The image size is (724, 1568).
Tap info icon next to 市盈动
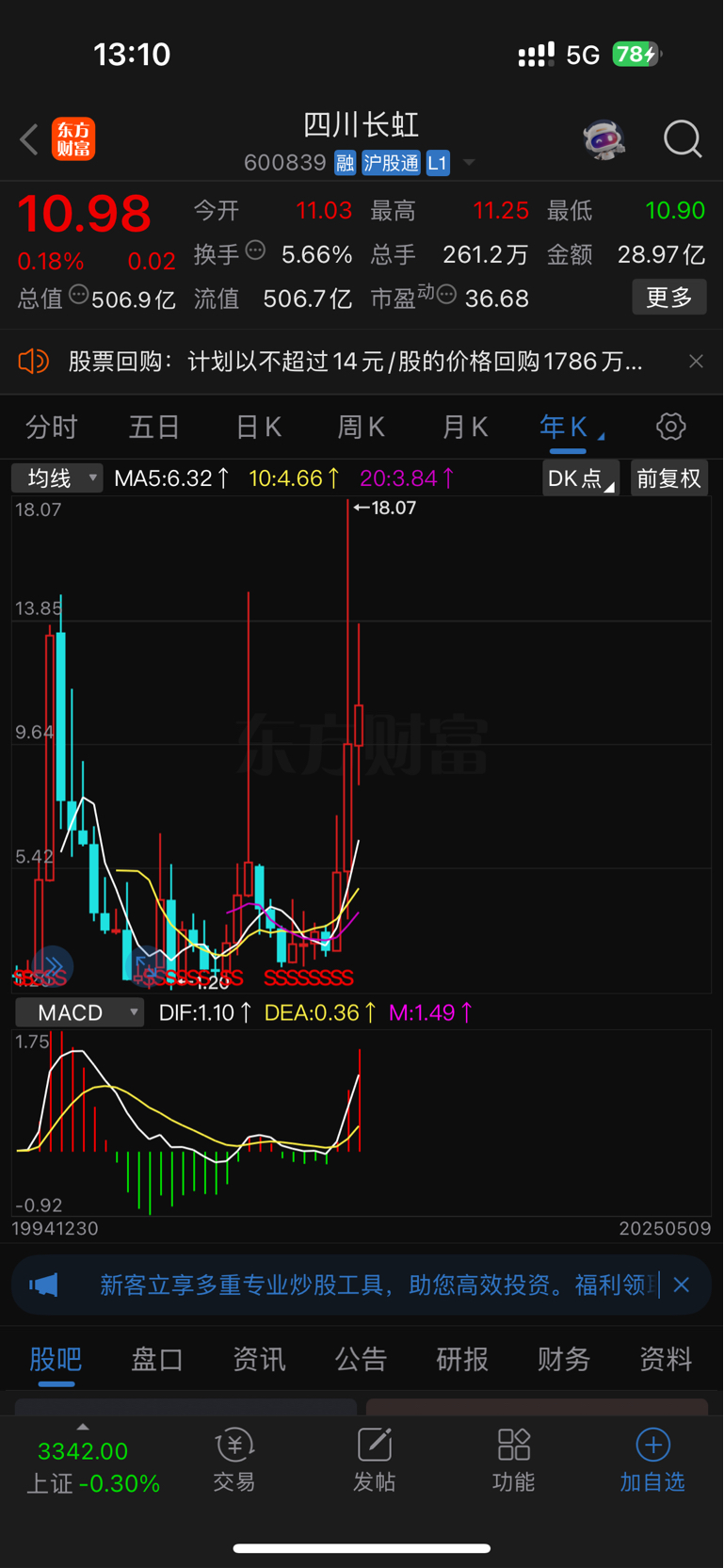pos(446,295)
